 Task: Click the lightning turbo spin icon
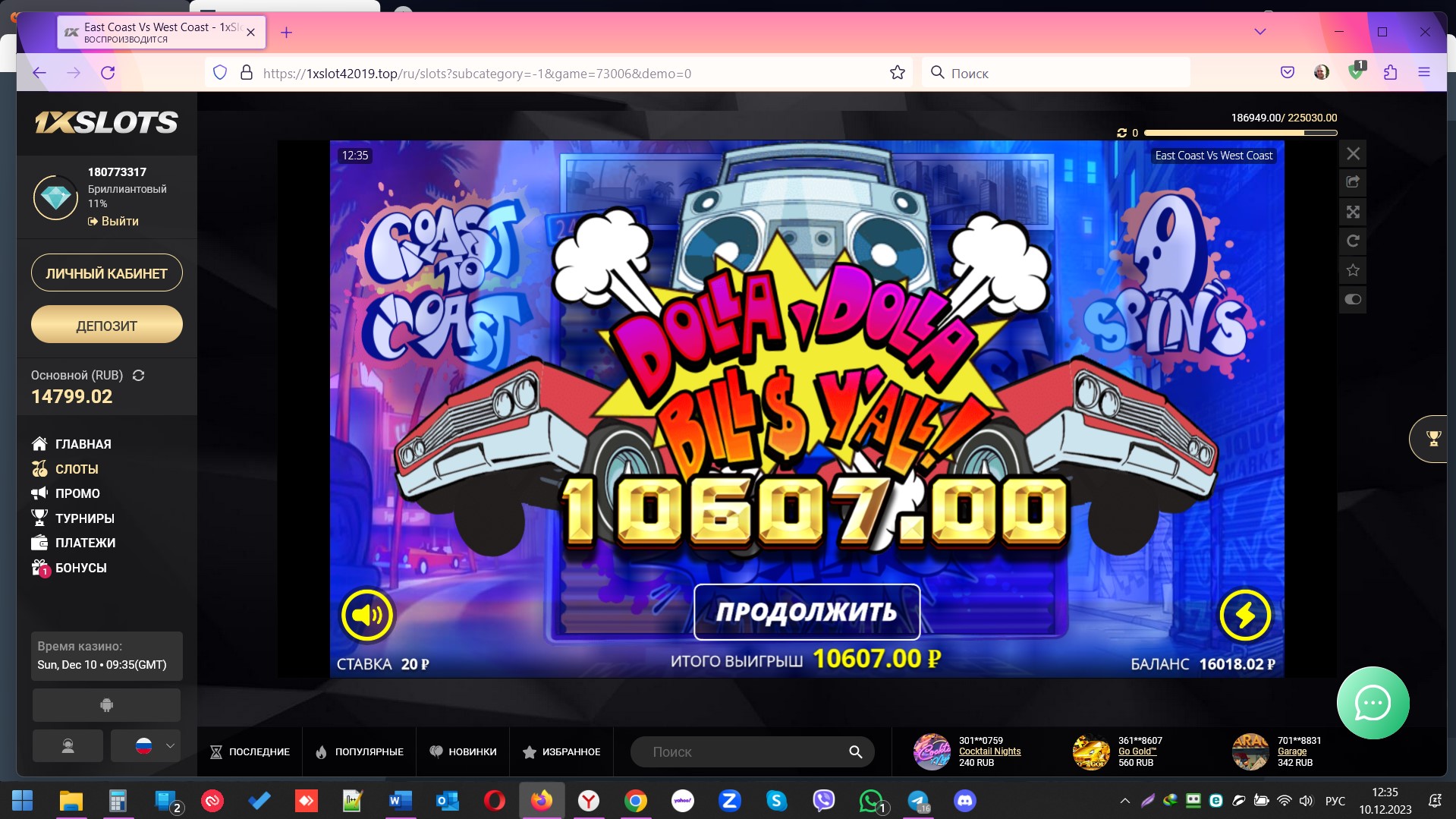1244,615
